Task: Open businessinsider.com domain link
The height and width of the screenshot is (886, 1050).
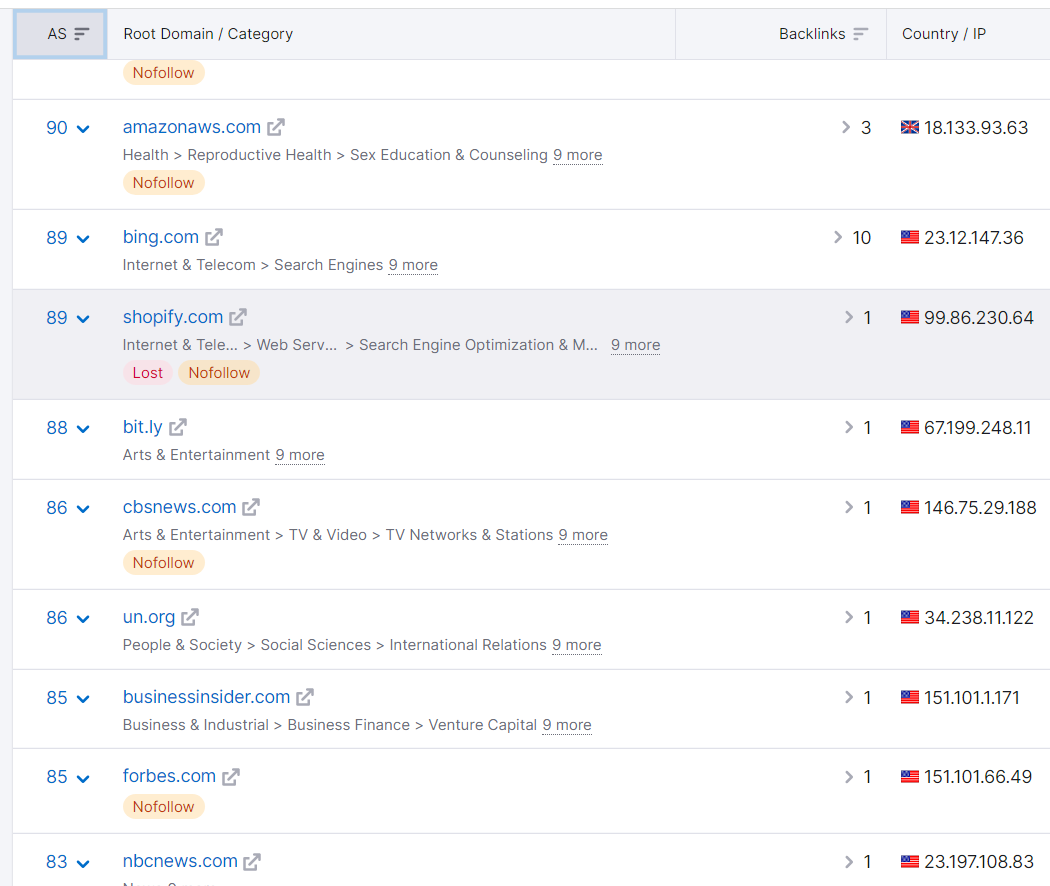Action: (x=206, y=697)
